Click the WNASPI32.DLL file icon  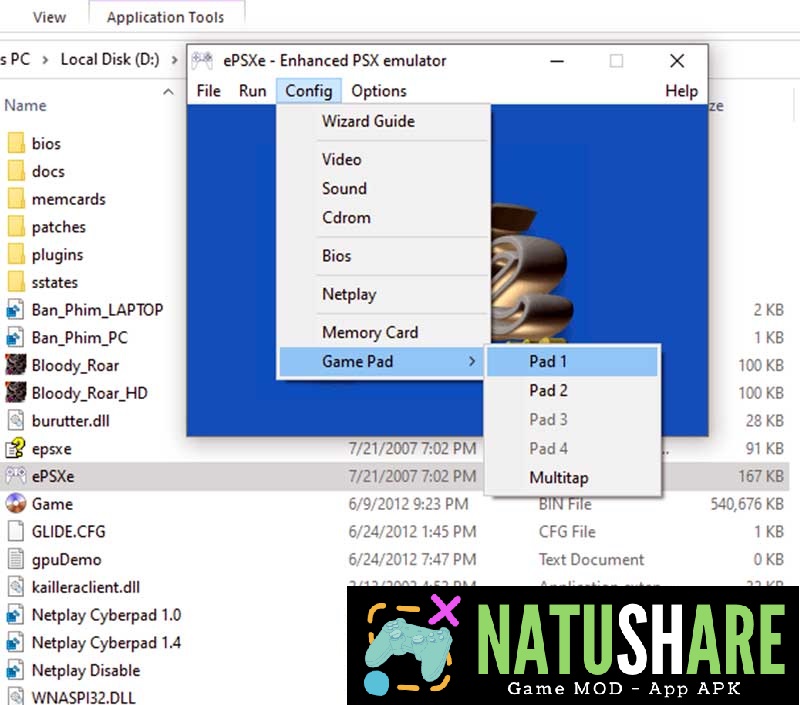[x=16, y=697]
